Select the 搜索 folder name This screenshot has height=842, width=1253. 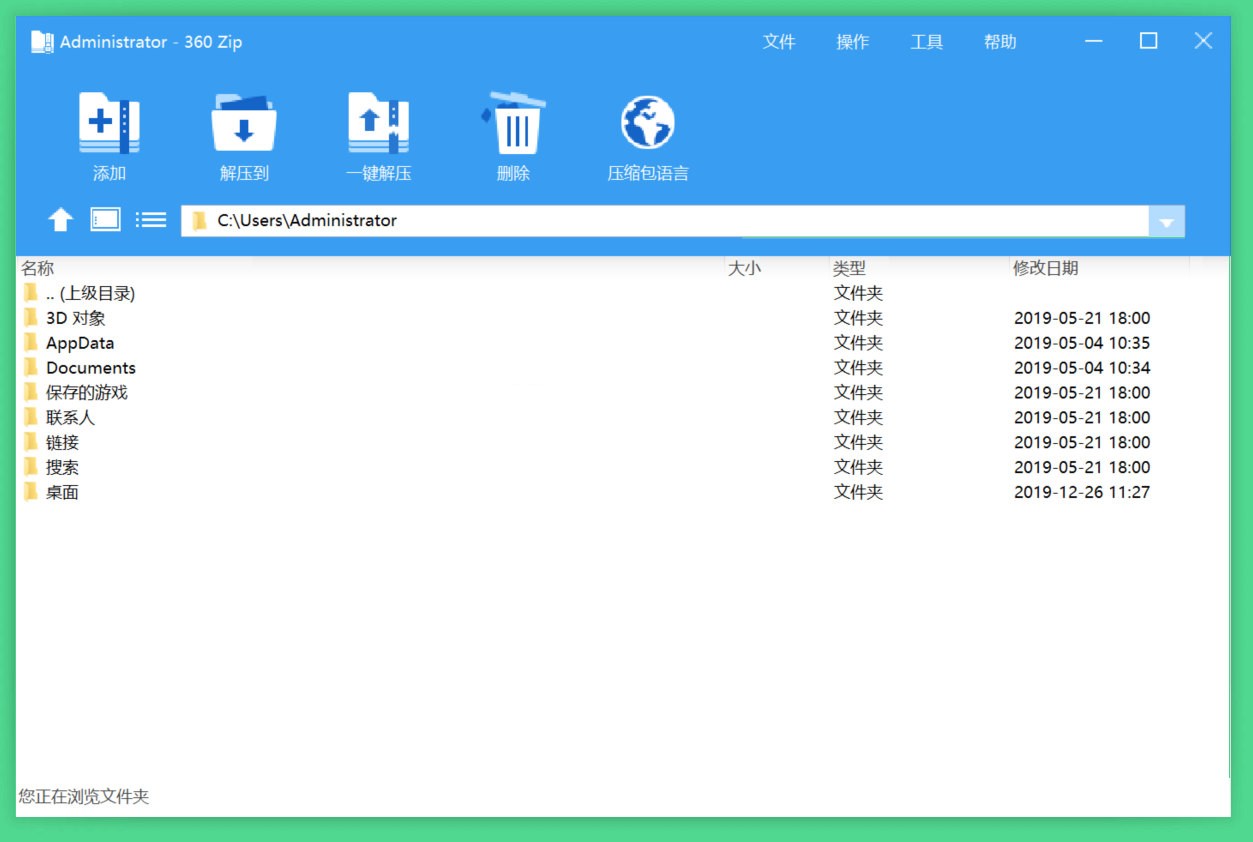click(62, 467)
